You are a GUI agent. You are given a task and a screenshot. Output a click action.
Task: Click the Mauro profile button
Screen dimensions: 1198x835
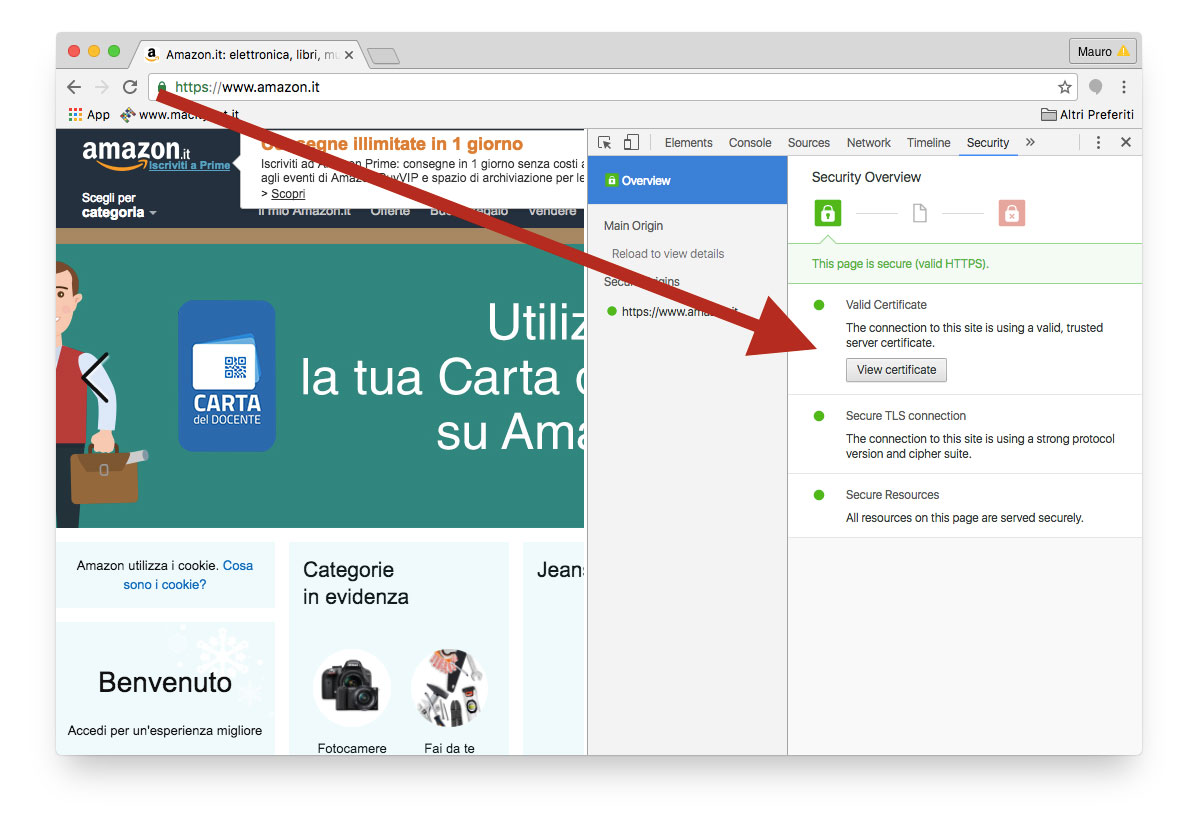[x=1102, y=51]
